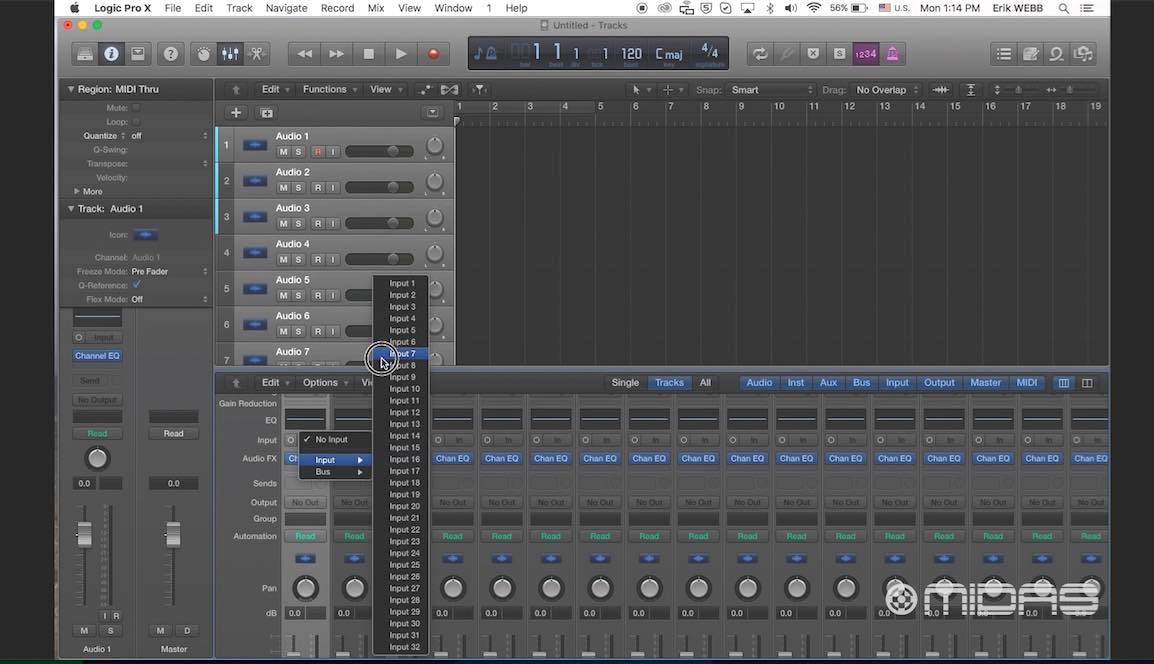
Task: Toggle the Aux filter button in the mixer
Action: tap(829, 383)
